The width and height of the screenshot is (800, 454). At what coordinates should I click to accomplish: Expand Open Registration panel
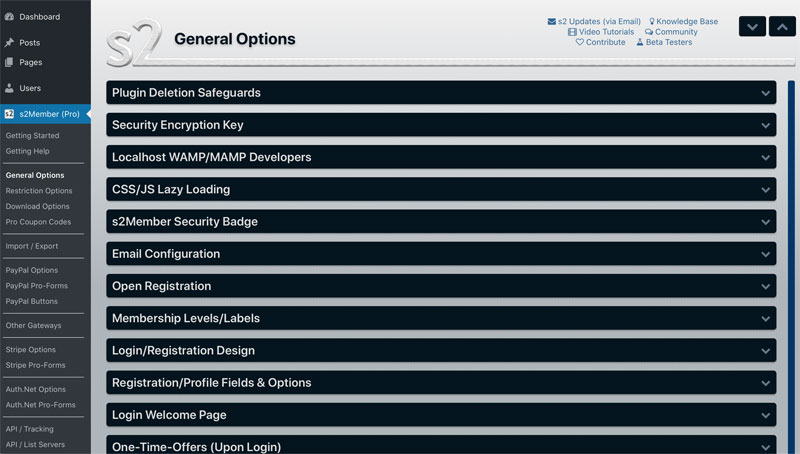point(441,286)
